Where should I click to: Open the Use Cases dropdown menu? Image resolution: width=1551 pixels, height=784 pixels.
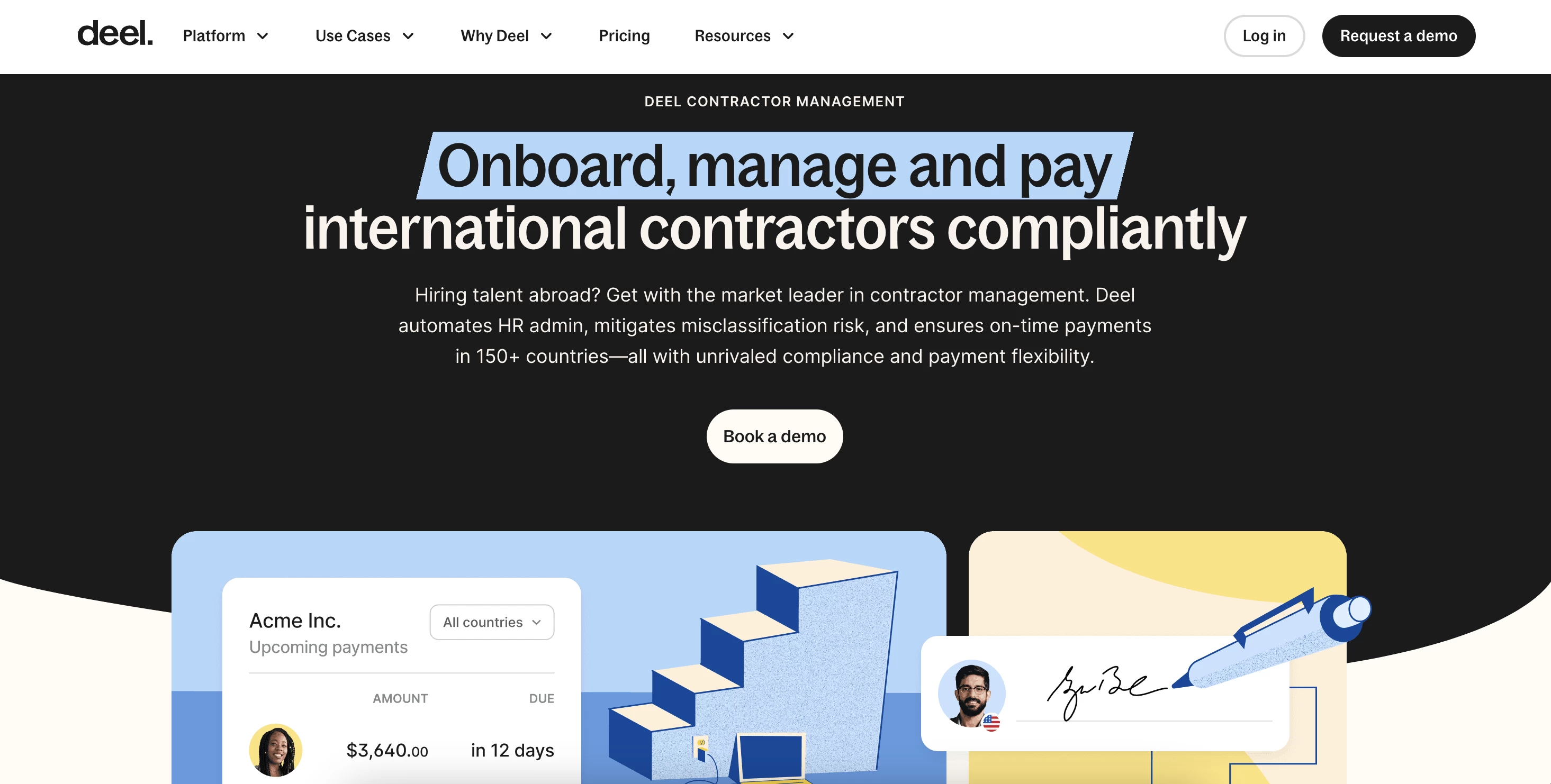[364, 35]
